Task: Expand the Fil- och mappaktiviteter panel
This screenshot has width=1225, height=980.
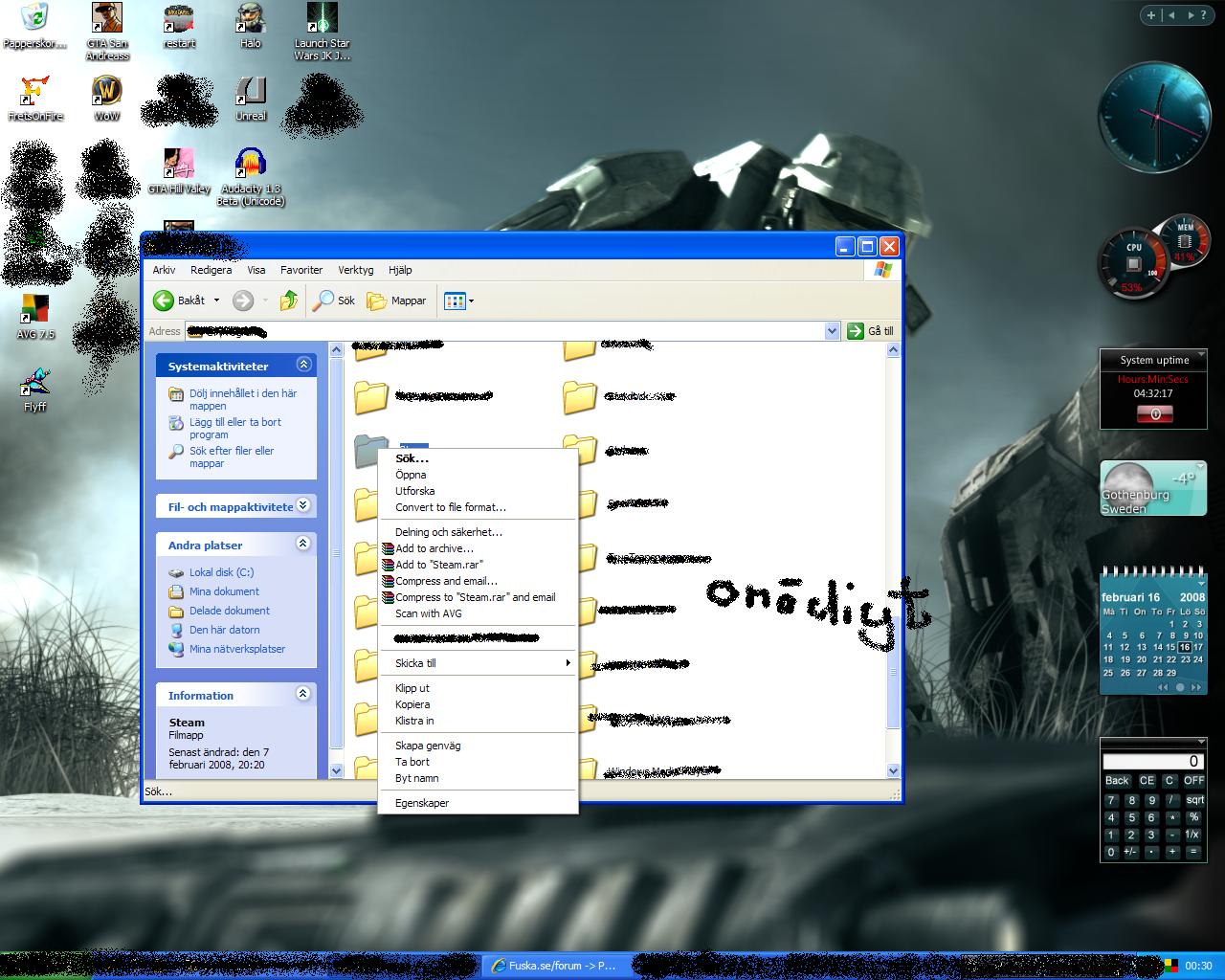Action: pyautogui.click(x=303, y=505)
